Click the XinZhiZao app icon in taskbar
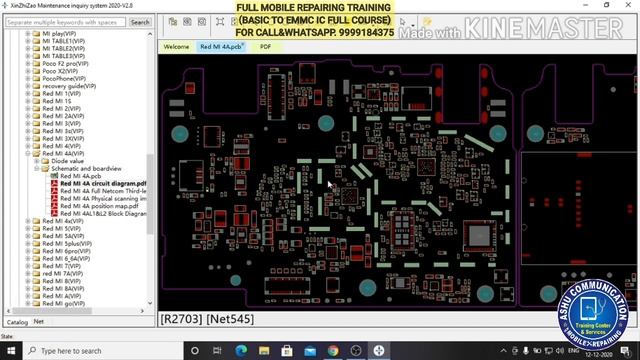This screenshot has width=640, height=360. click(379, 351)
